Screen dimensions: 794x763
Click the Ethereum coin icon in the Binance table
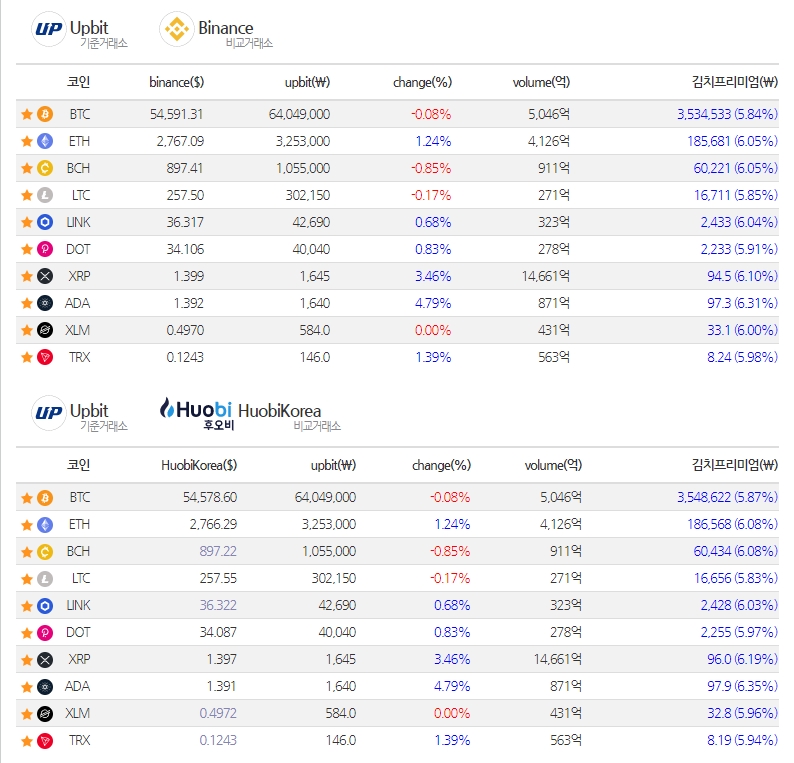click(x=45, y=141)
